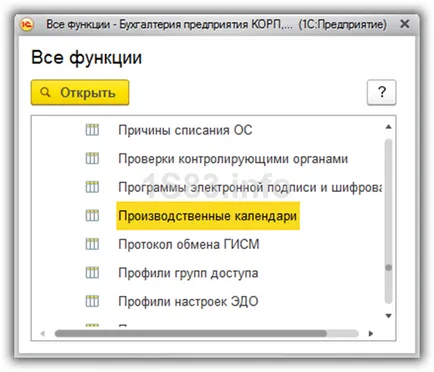Click table icon beside Программы электронной подписи
This screenshot has height=372, width=434.
92,187
